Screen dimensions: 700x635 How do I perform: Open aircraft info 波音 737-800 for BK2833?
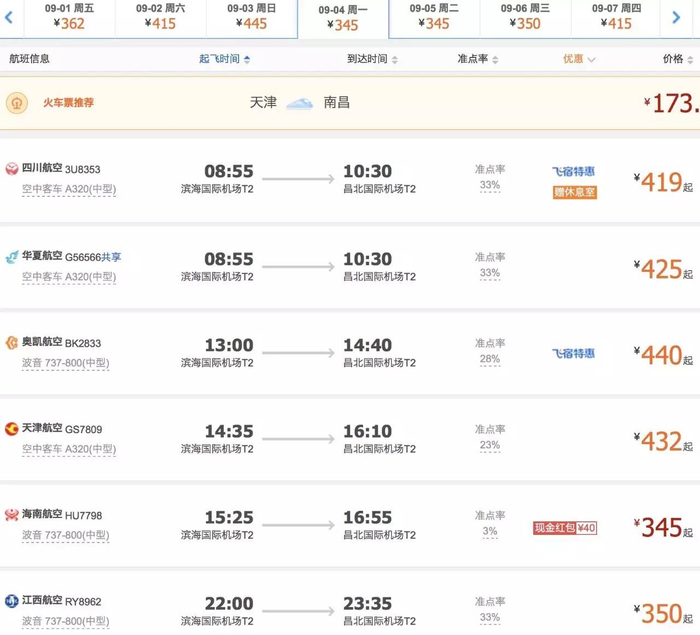pyautogui.click(x=69, y=363)
